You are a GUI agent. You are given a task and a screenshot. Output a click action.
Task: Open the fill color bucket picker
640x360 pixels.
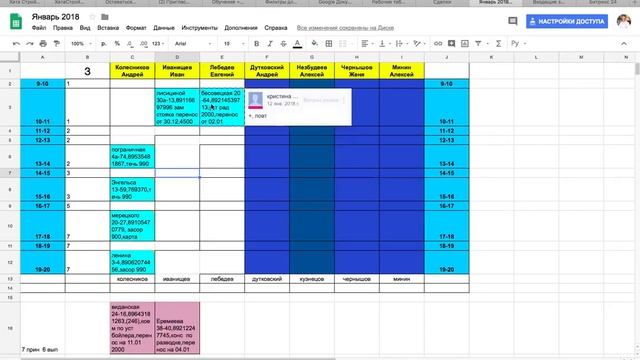(x=314, y=43)
